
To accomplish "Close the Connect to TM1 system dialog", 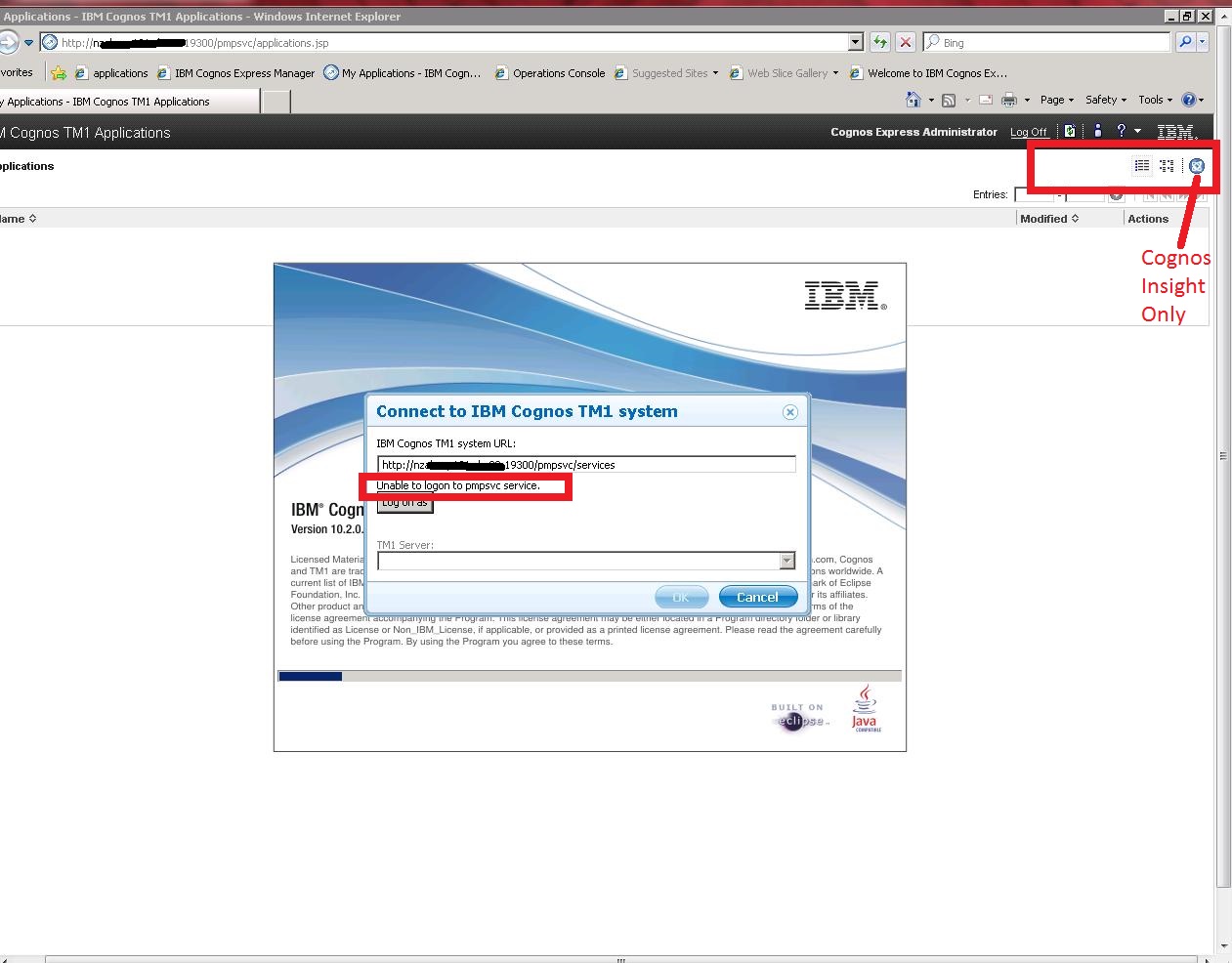I will pyautogui.click(x=790, y=412).
